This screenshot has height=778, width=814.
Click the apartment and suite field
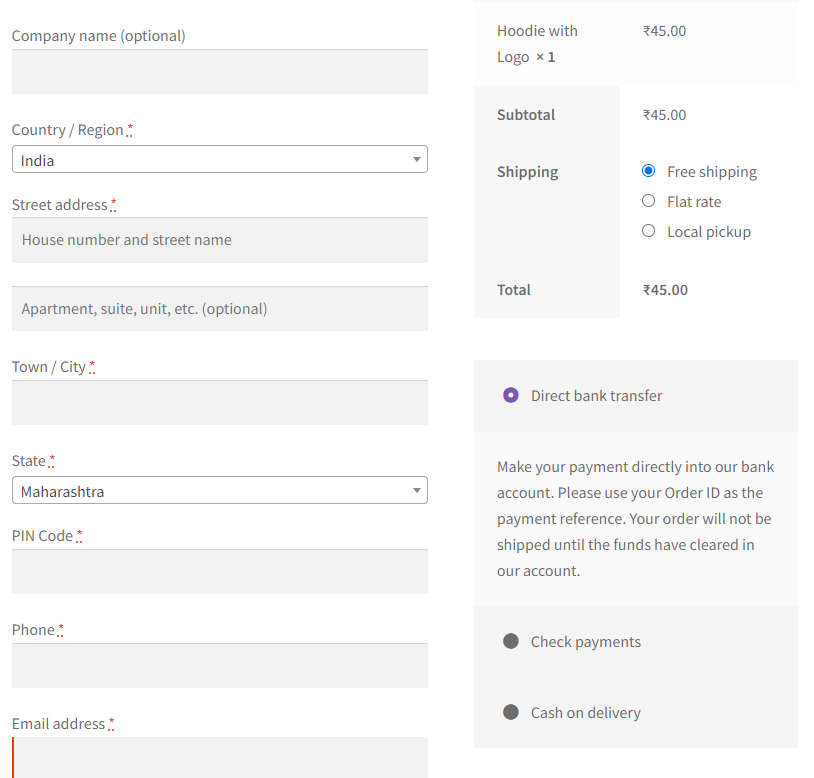point(219,308)
